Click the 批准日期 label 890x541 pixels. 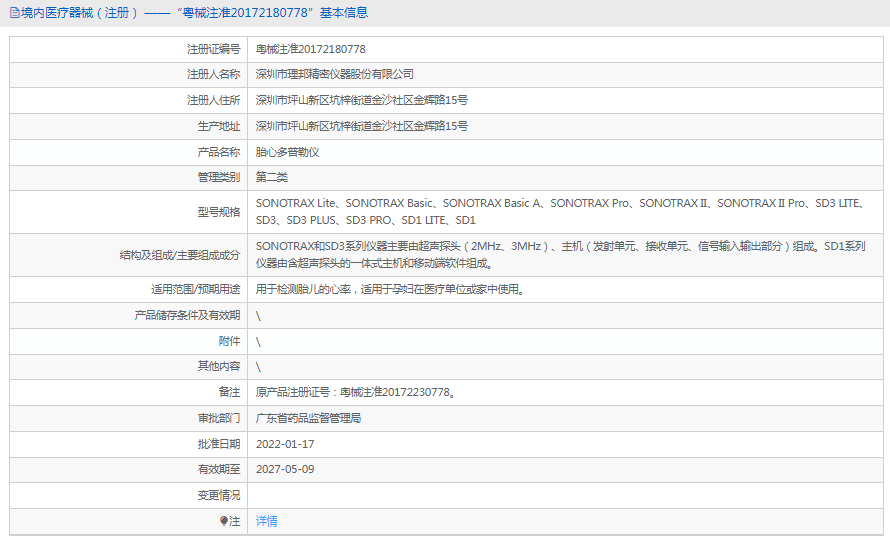[219, 444]
